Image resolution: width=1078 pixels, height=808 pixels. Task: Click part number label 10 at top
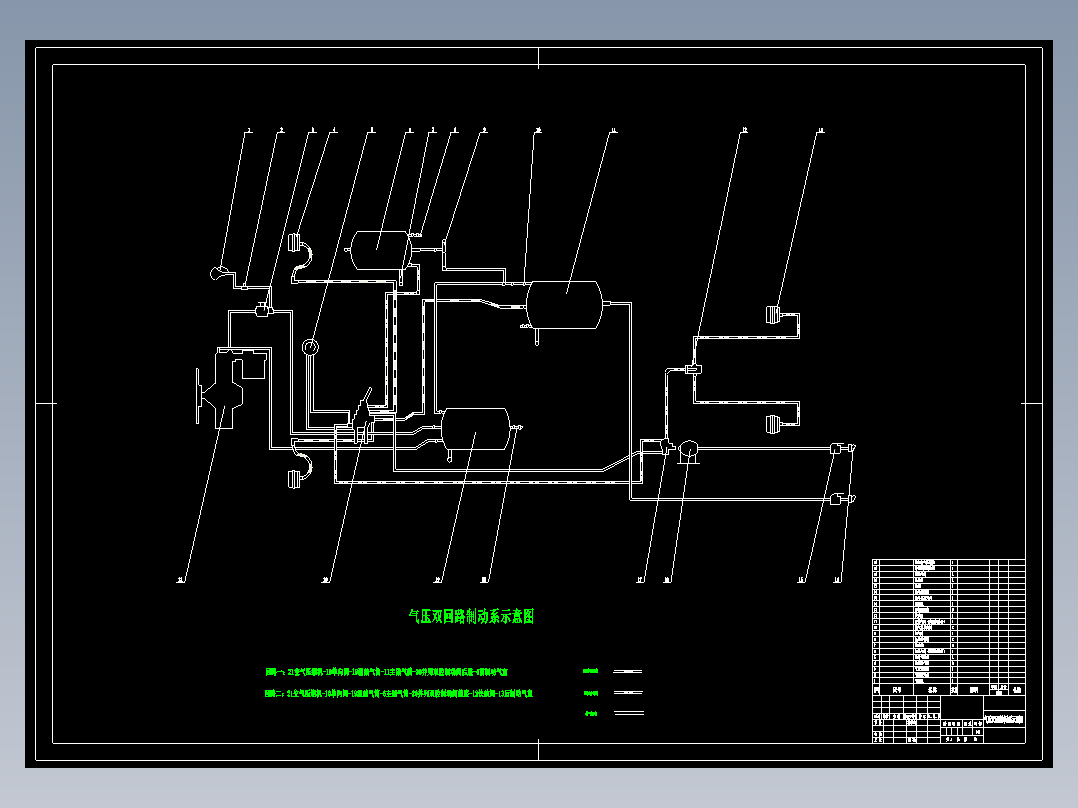[x=538, y=130]
